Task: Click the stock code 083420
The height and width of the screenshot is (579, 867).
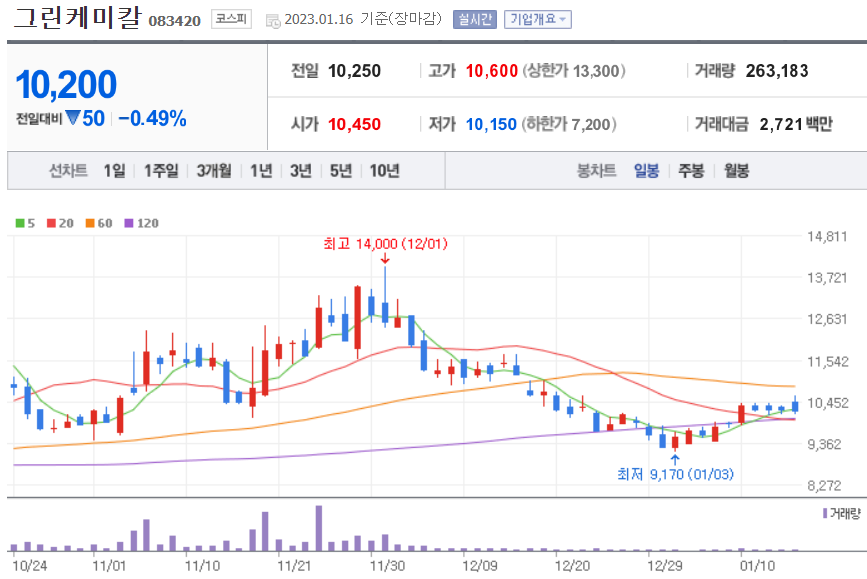Action: (x=175, y=21)
